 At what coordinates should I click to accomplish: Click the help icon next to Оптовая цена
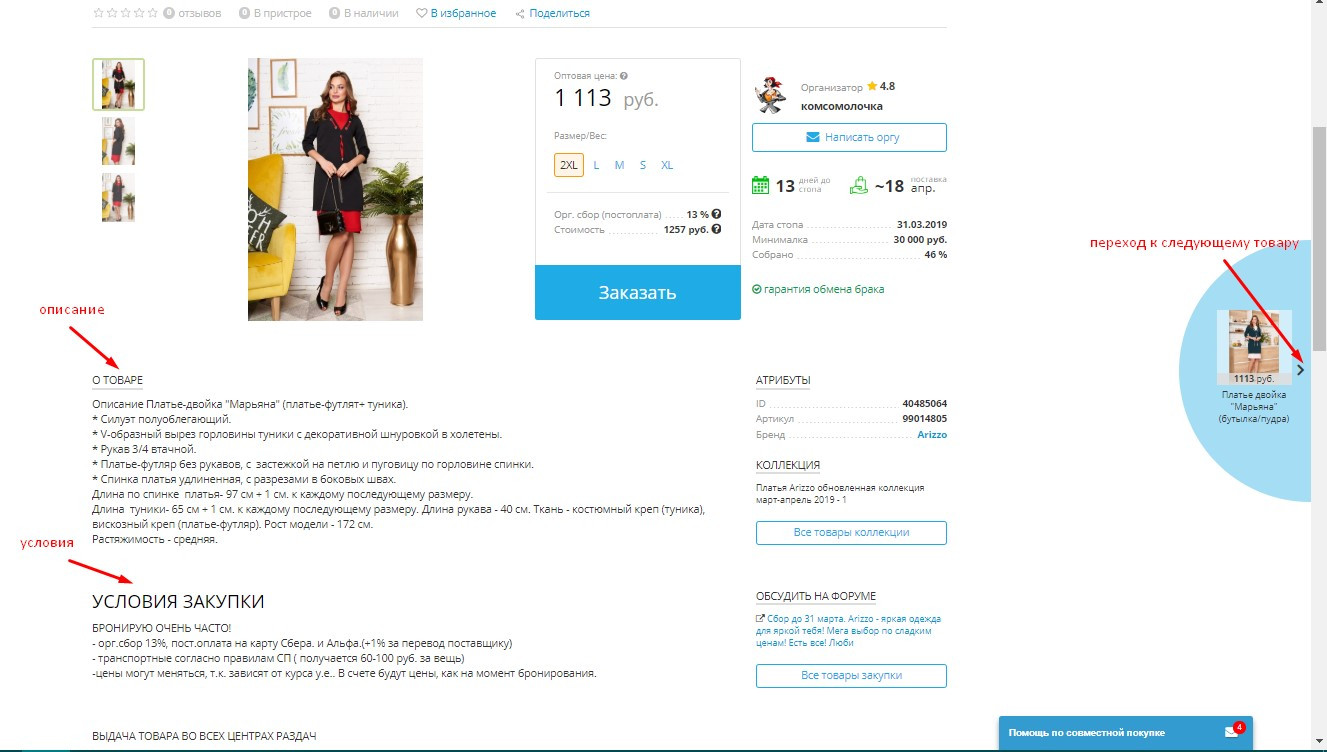pyautogui.click(x=624, y=76)
